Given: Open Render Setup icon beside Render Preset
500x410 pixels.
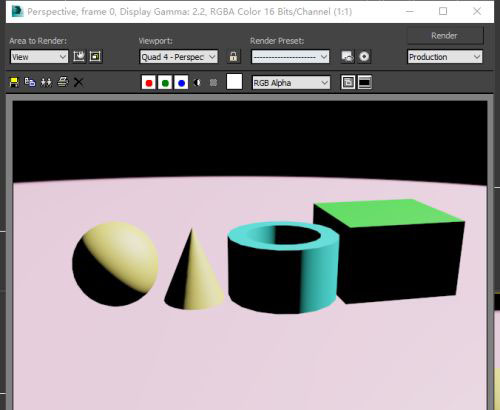Looking at the screenshot, I should coord(347,56).
